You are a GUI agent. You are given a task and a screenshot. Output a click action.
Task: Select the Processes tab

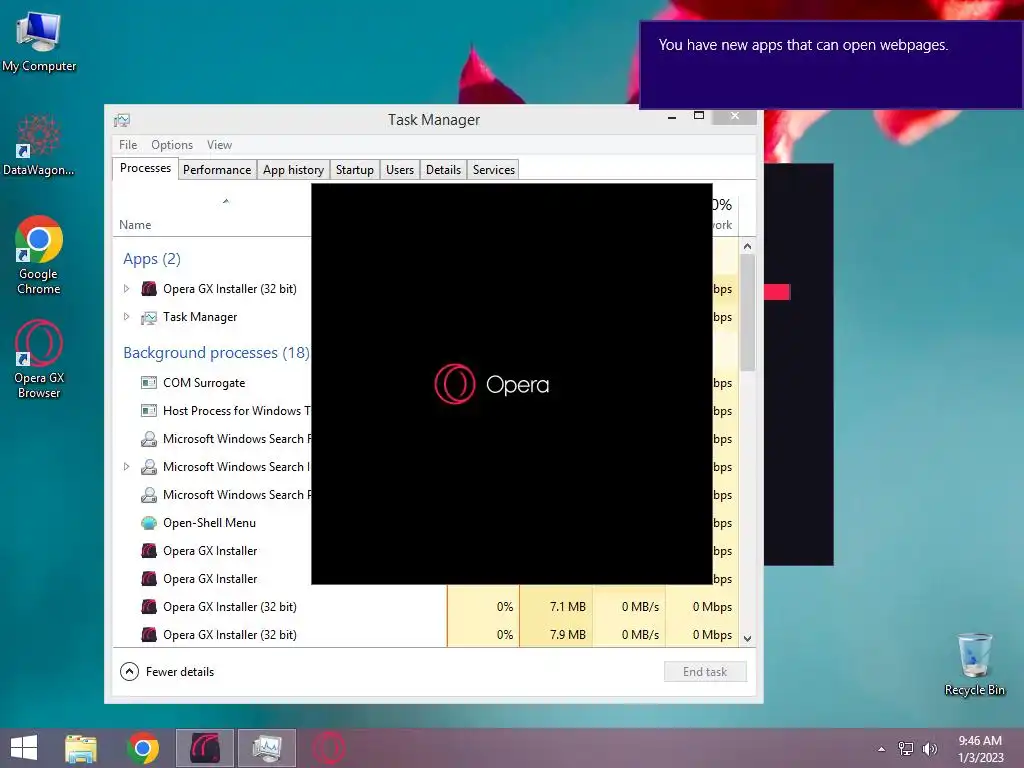pos(145,168)
